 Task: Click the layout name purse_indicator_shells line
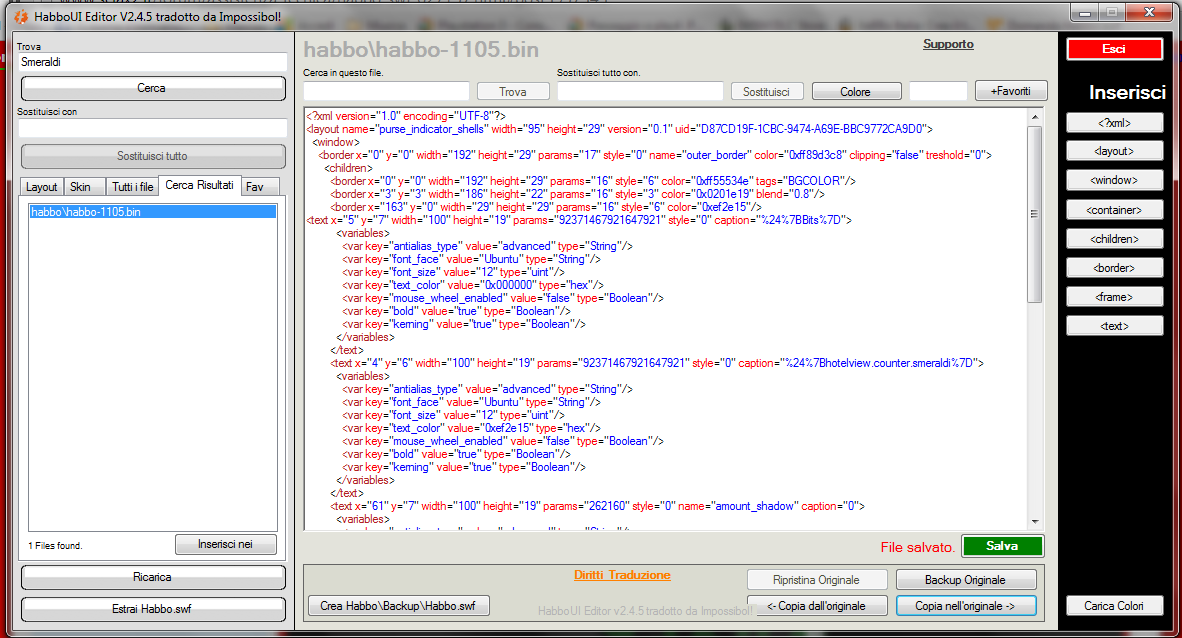620,129
